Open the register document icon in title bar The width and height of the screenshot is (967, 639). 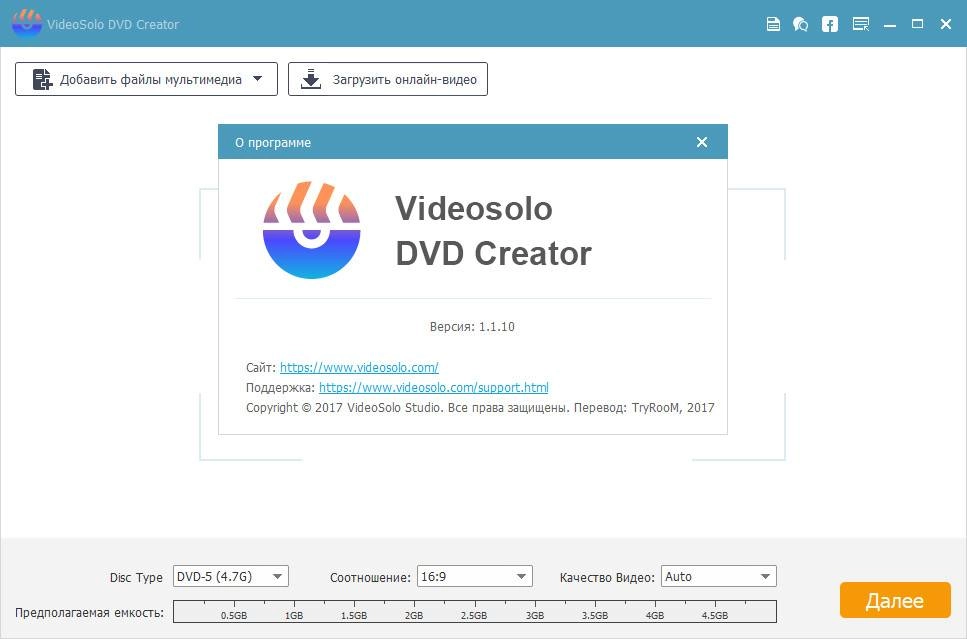(773, 24)
